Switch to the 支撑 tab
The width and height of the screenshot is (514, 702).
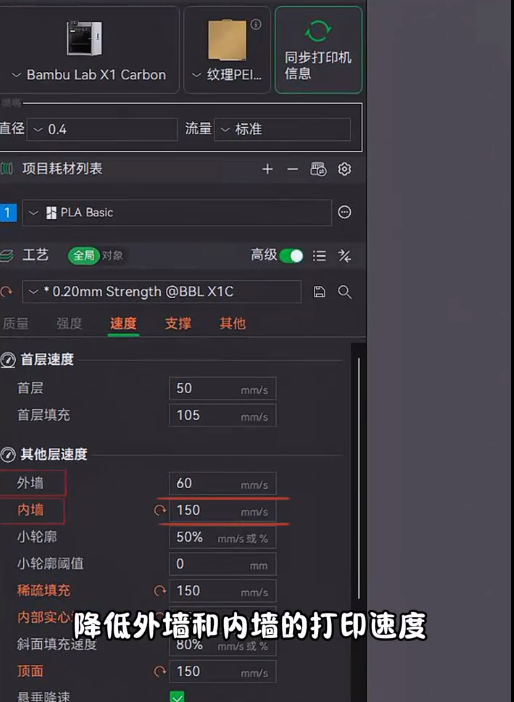178,323
